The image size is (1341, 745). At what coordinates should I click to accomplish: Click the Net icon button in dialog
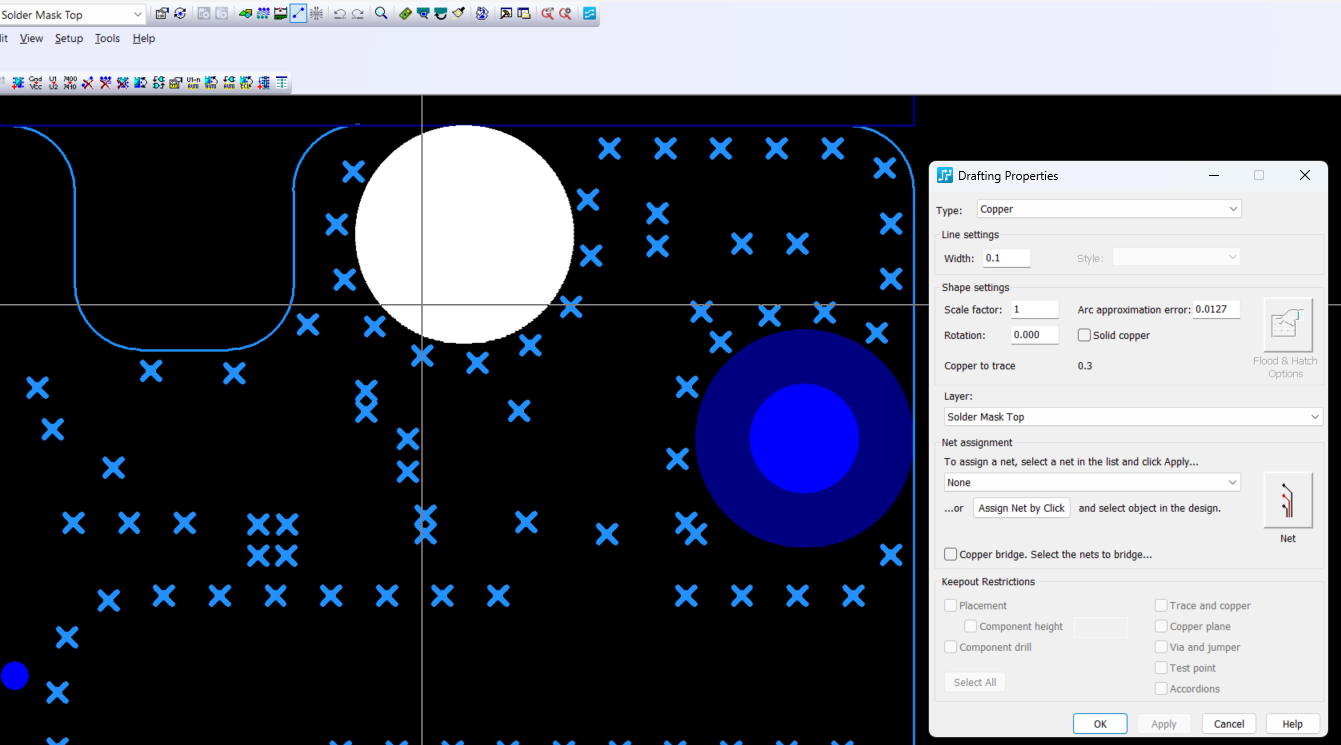(1287, 500)
